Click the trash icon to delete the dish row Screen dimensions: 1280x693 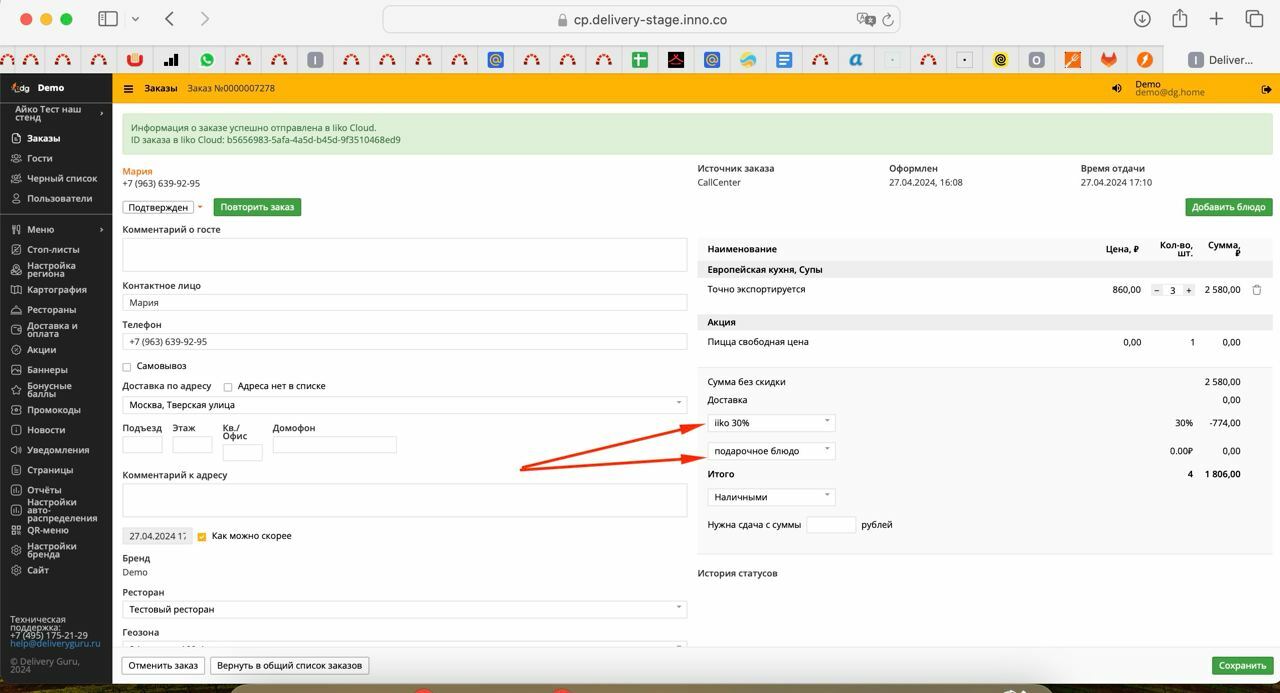(x=1257, y=290)
